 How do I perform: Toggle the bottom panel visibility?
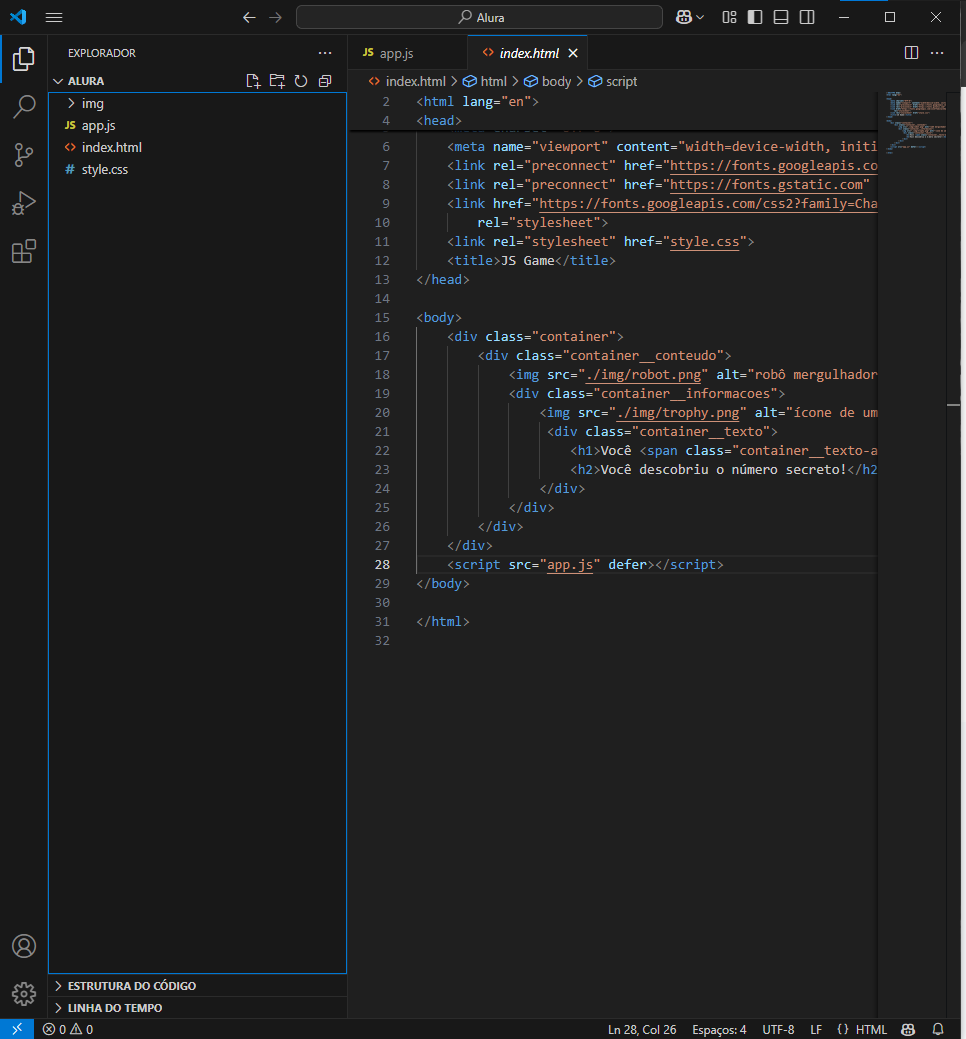coord(781,17)
